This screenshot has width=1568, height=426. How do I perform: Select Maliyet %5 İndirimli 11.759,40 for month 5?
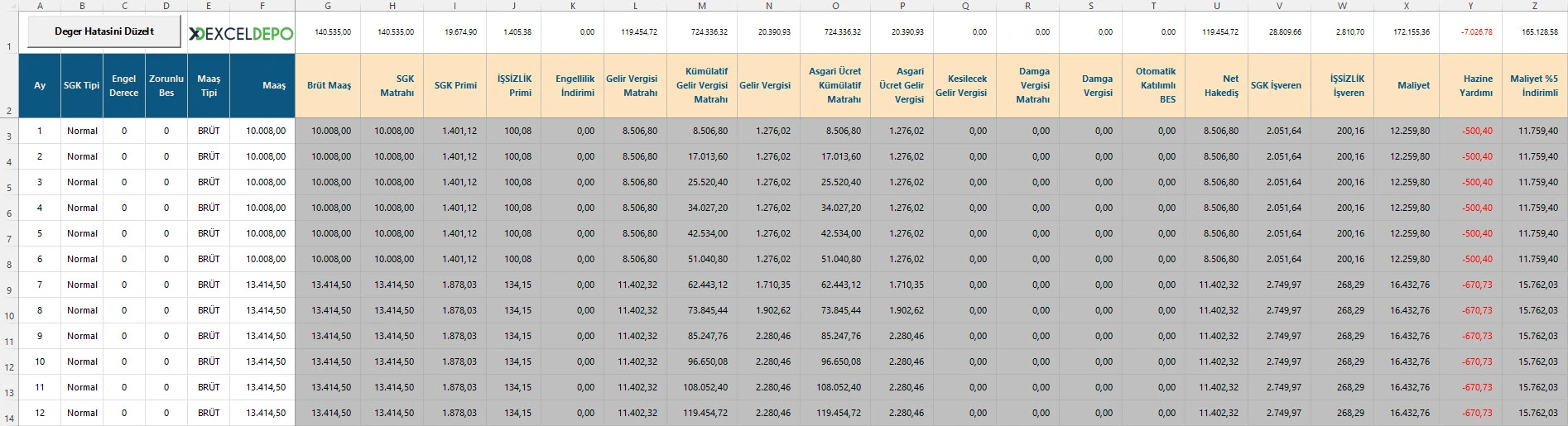pos(1535,233)
